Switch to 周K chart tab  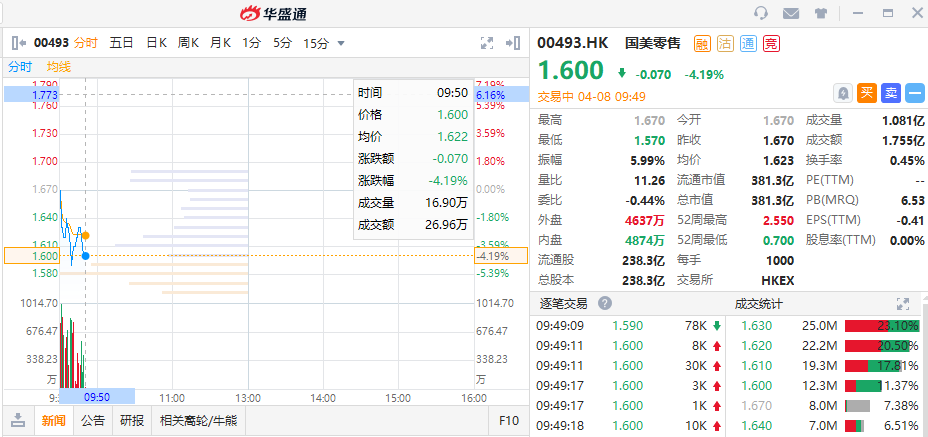(x=188, y=43)
